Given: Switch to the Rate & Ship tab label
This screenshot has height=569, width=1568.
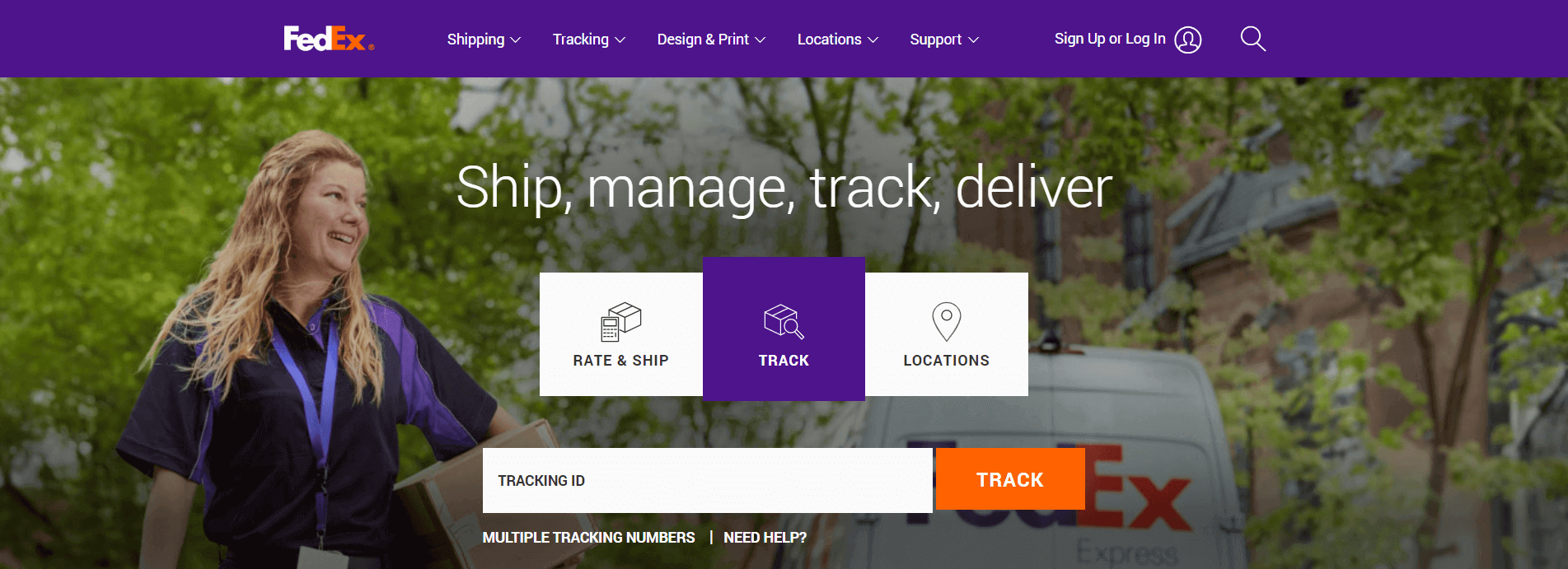Looking at the screenshot, I should pos(620,361).
